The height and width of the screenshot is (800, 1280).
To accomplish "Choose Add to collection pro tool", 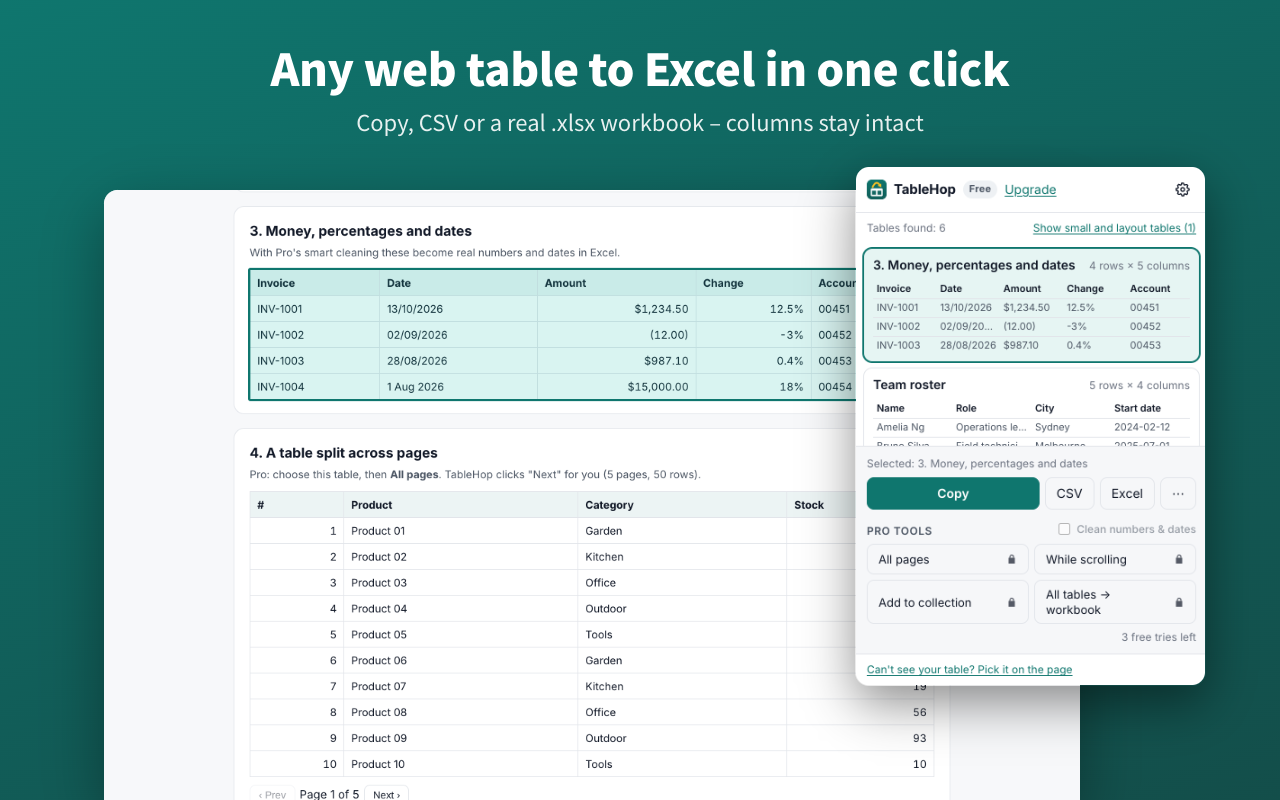I will click(x=947, y=603).
